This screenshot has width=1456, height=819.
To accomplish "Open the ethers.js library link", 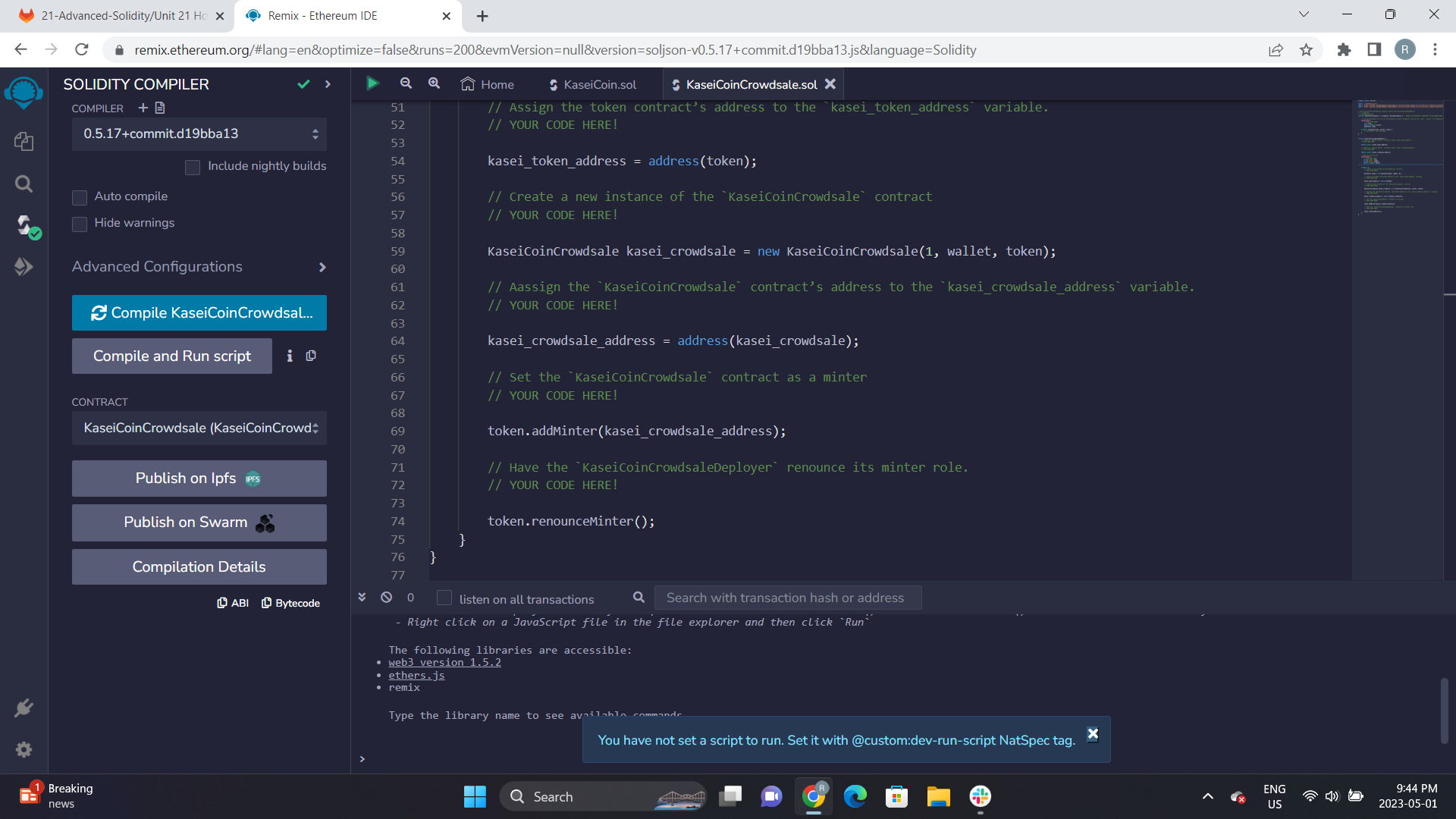I will click(416, 675).
